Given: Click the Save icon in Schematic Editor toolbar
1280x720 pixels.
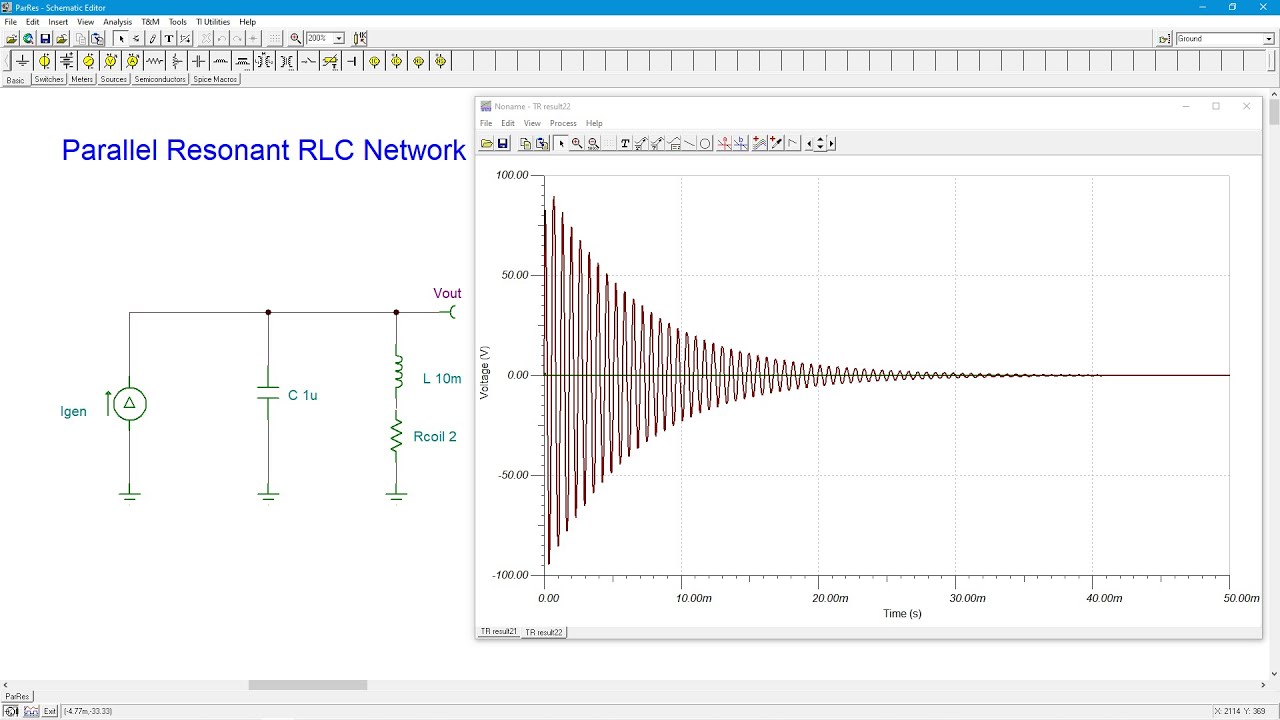Looking at the screenshot, I should point(45,38).
